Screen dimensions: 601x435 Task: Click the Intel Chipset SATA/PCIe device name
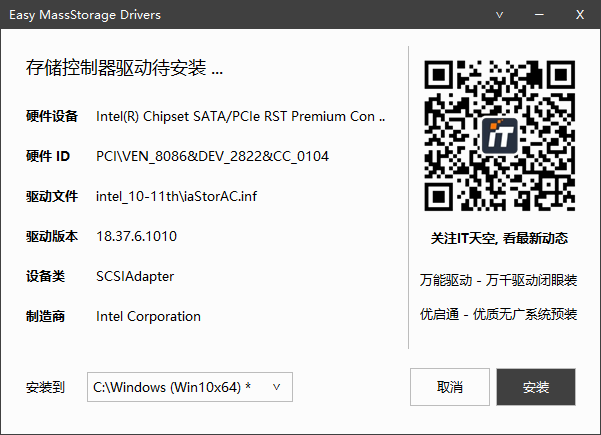tap(240, 116)
